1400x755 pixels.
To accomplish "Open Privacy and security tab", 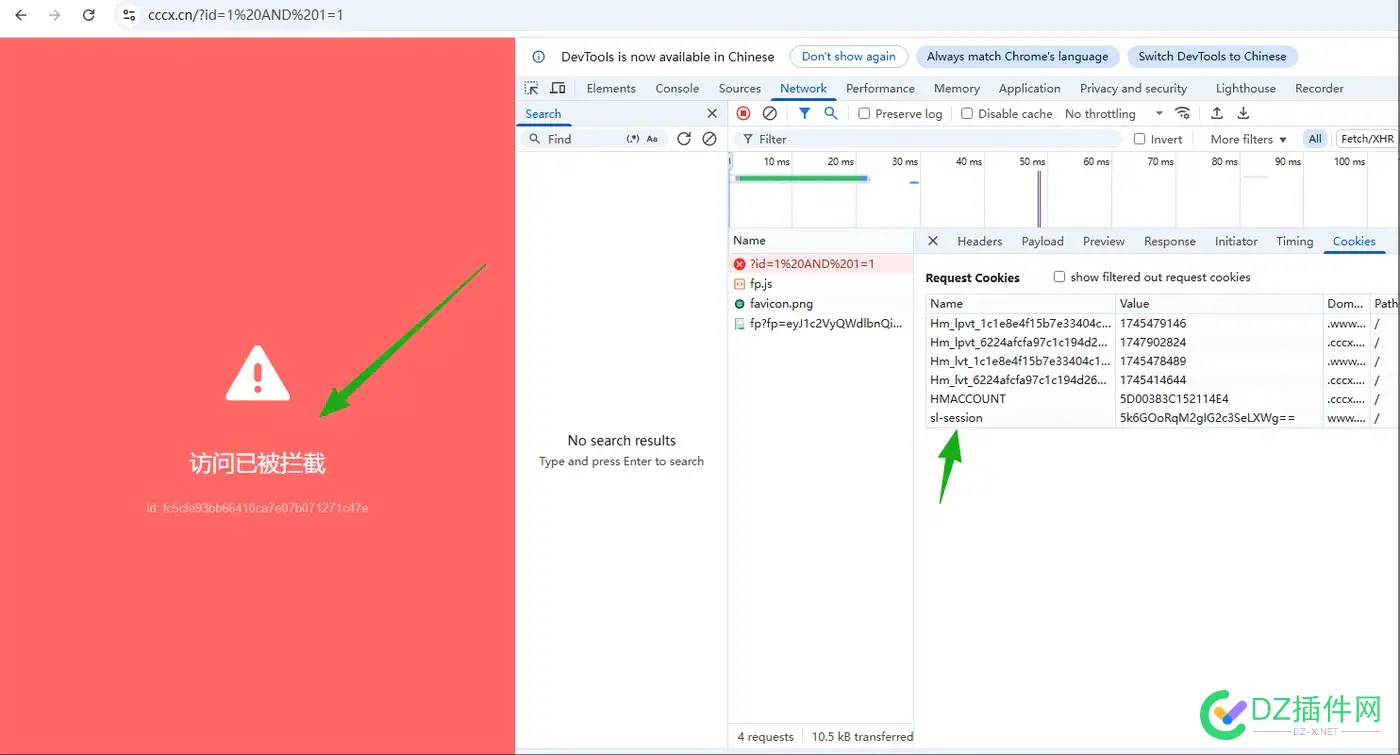I will tap(1133, 88).
